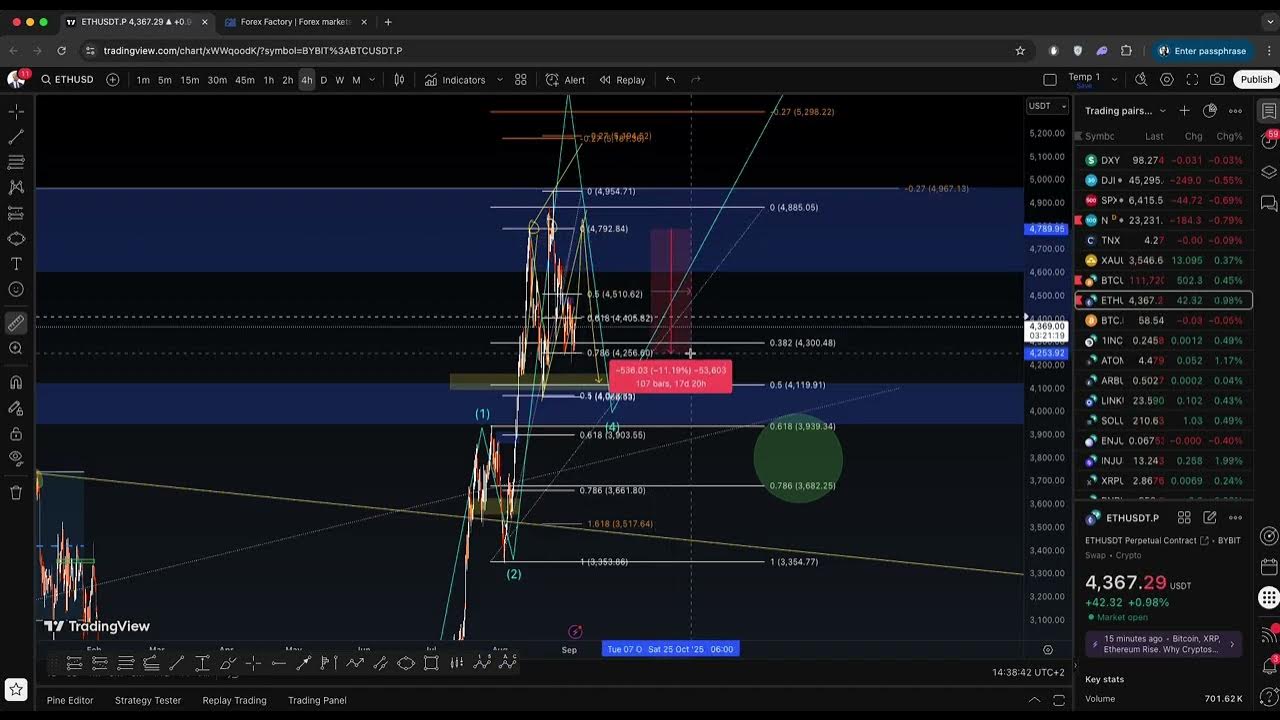This screenshot has height=720, width=1280.
Task: Activate the ruler measure tool
Action: 16,323
